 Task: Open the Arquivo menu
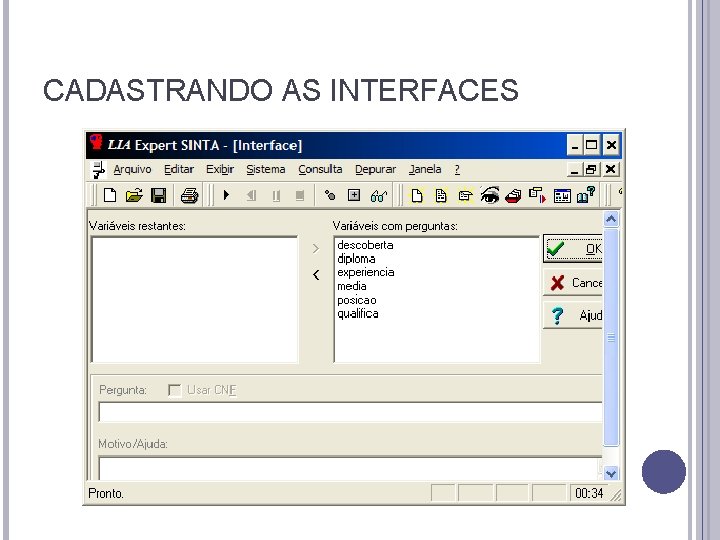pos(132,169)
